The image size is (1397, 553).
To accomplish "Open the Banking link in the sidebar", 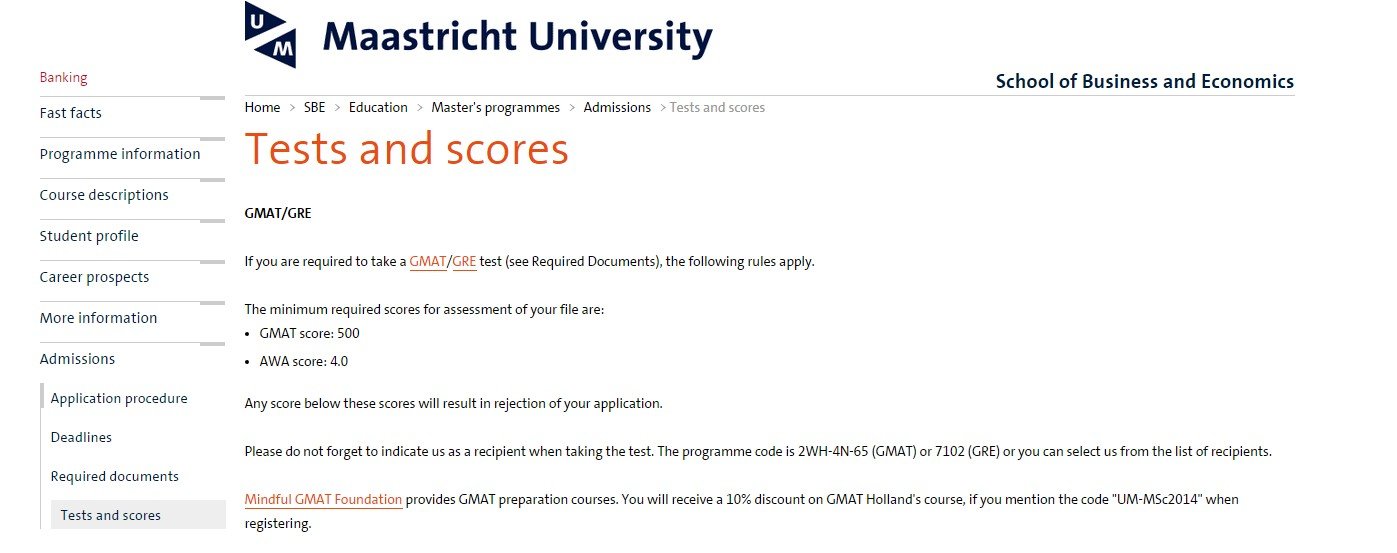I will (63, 77).
